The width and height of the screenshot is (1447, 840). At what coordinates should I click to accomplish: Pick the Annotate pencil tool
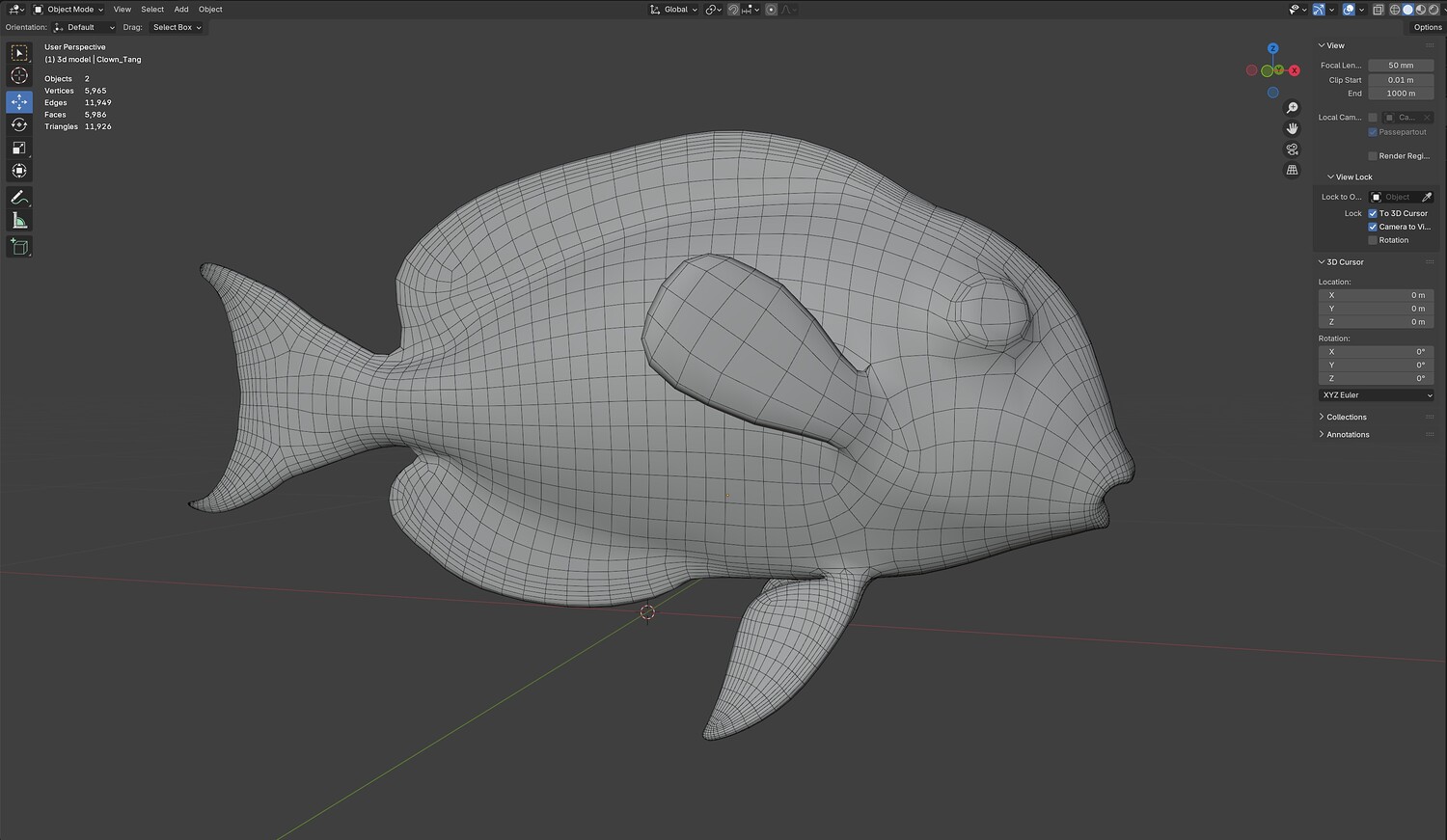point(19,197)
